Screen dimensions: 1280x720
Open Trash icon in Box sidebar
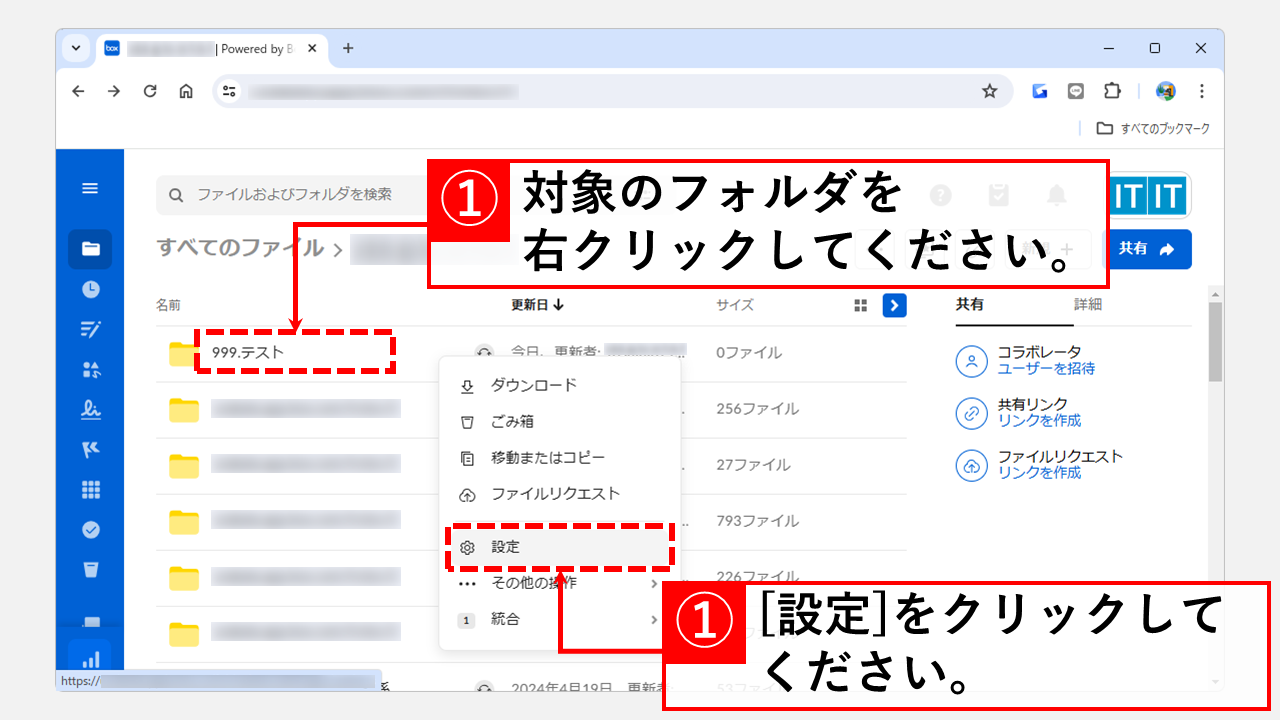point(90,569)
